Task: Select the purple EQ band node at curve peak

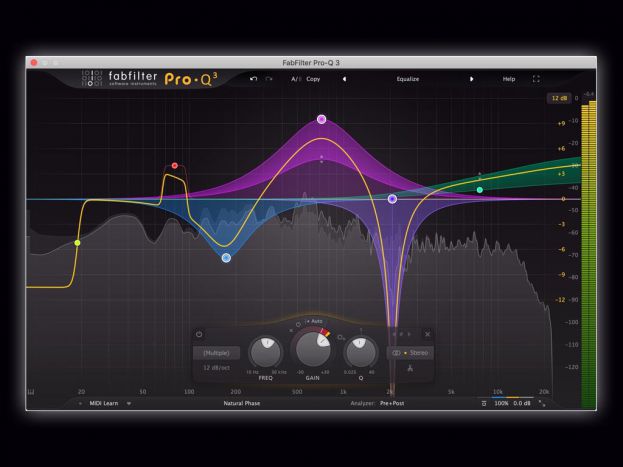Action: (321, 119)
